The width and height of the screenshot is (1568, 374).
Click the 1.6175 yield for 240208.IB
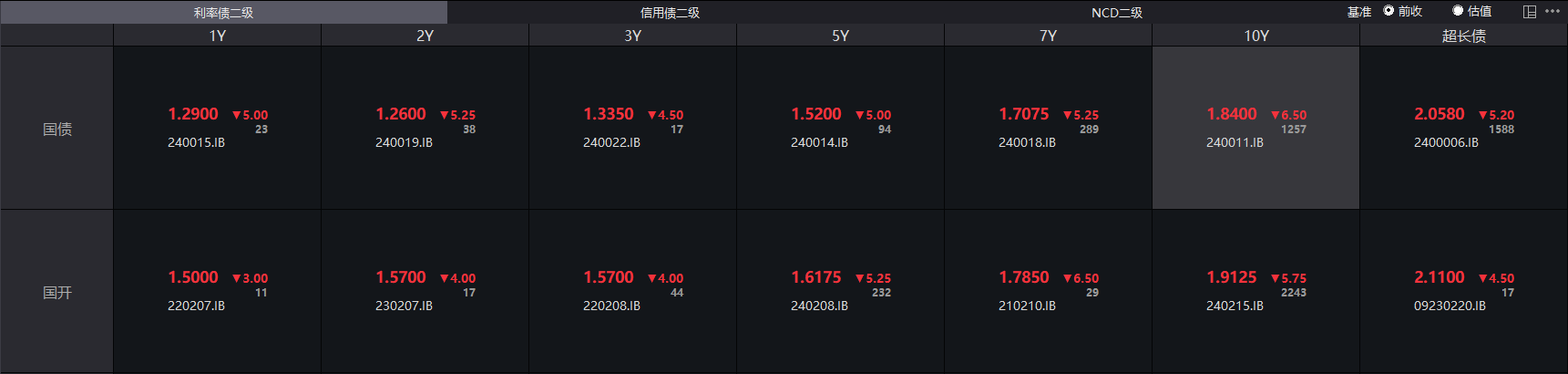pyautogui.click(x=816, y=277)
